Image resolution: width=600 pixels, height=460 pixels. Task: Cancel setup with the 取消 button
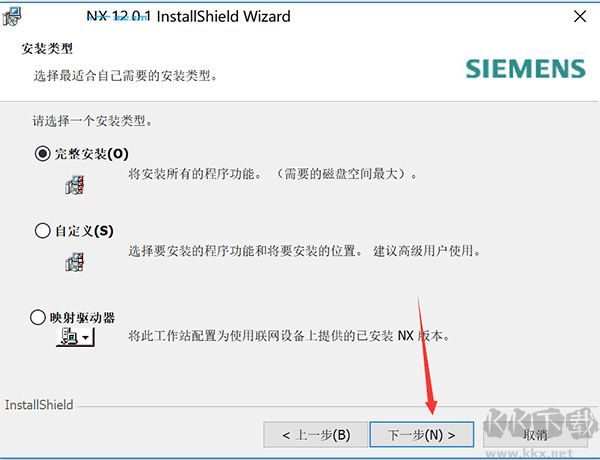tap(535, 435)
